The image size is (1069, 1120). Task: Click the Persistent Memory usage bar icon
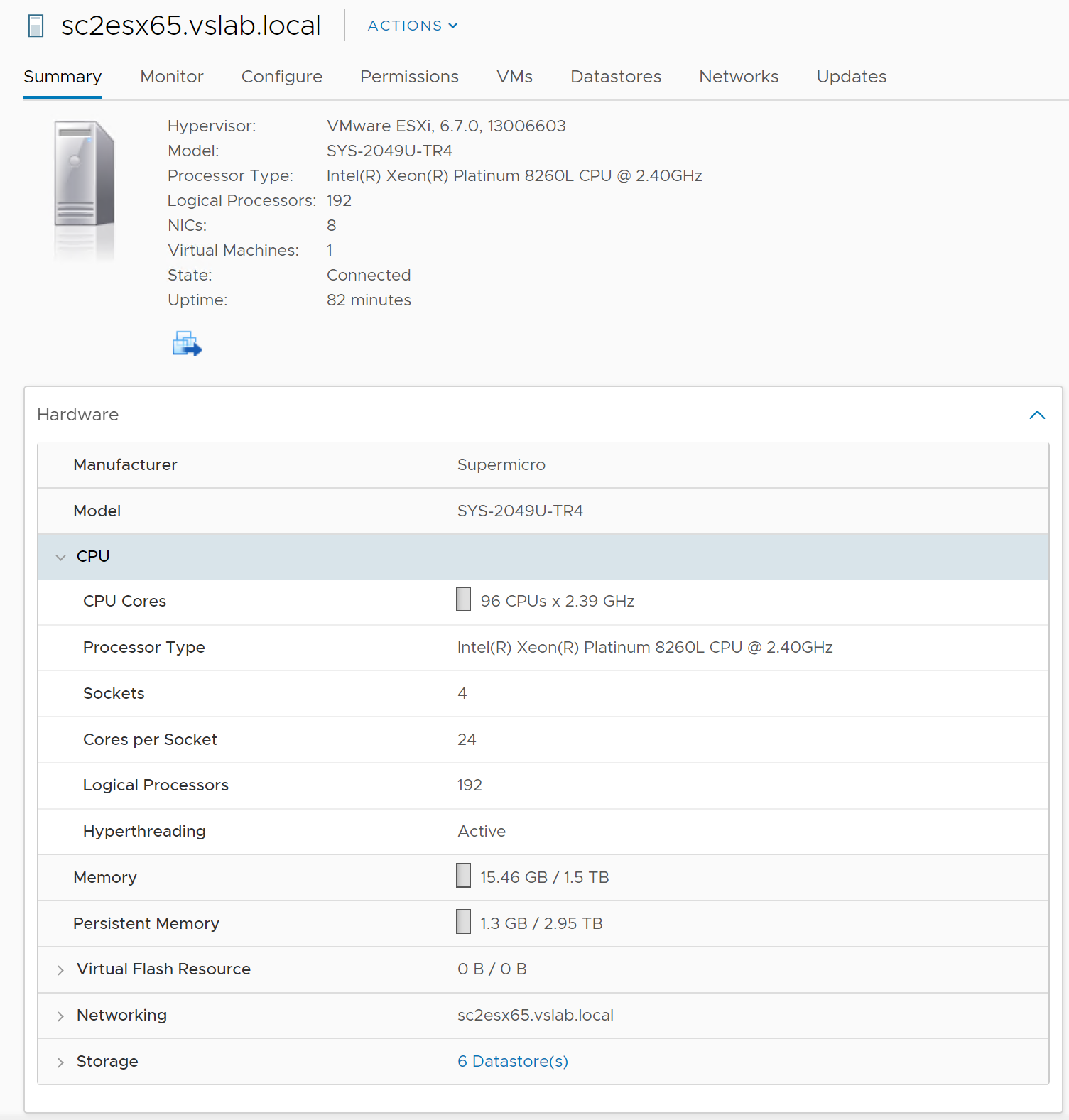463,922
